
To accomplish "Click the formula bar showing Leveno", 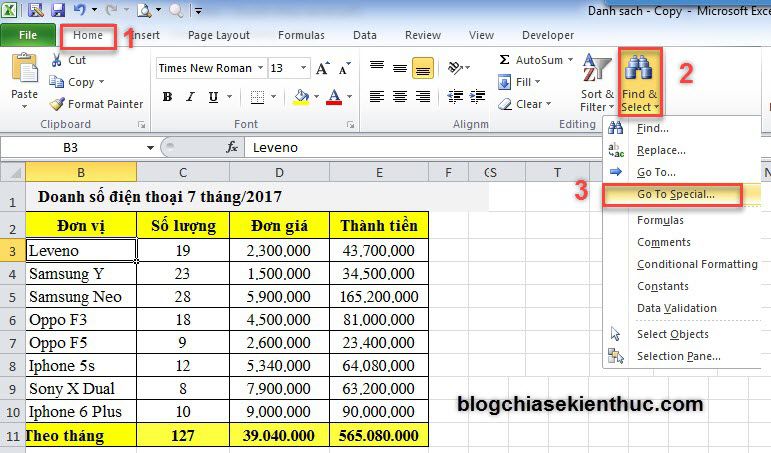I will click(423, 148).
